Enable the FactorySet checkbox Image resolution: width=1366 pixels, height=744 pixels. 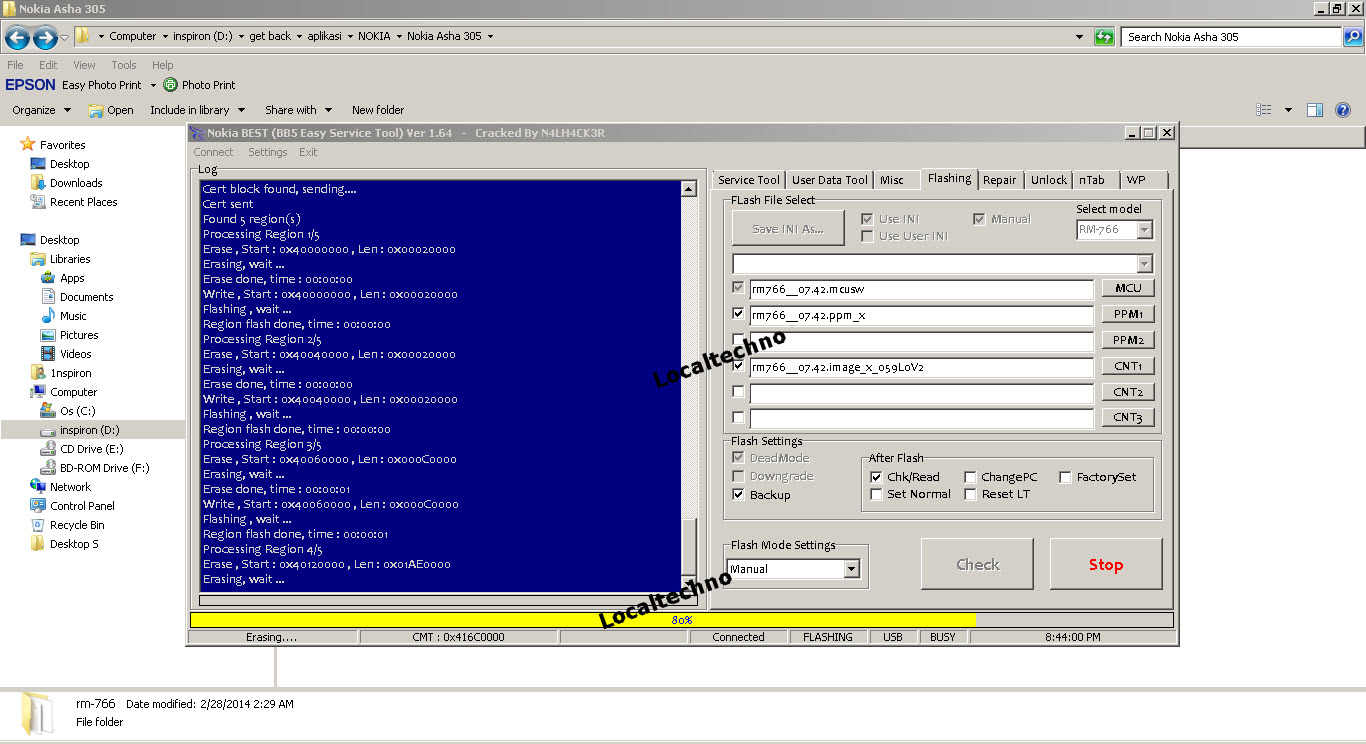coord(1066,477)
